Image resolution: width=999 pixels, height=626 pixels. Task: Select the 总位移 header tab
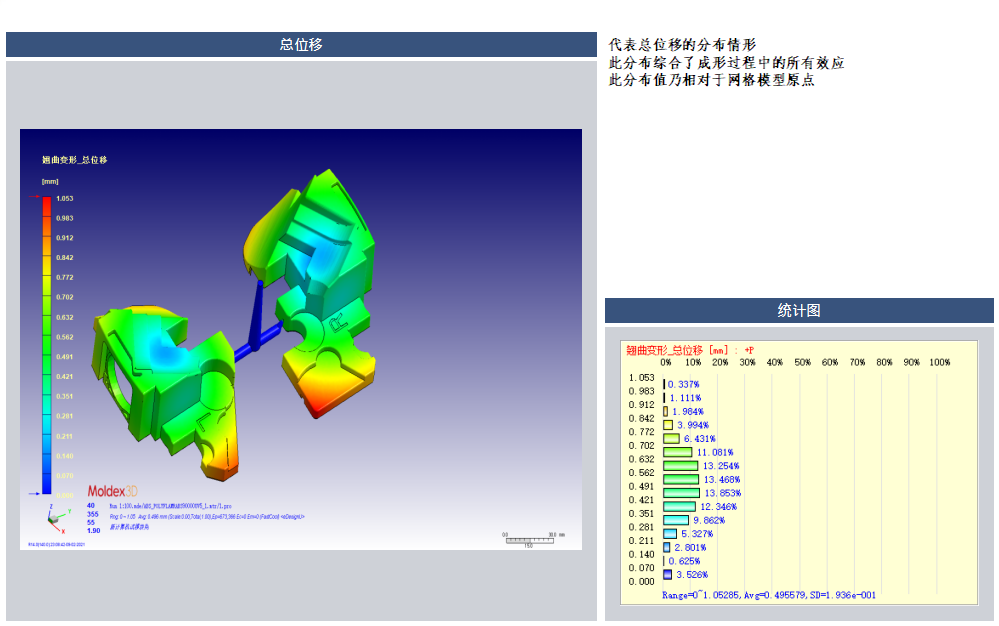(301, 45)
